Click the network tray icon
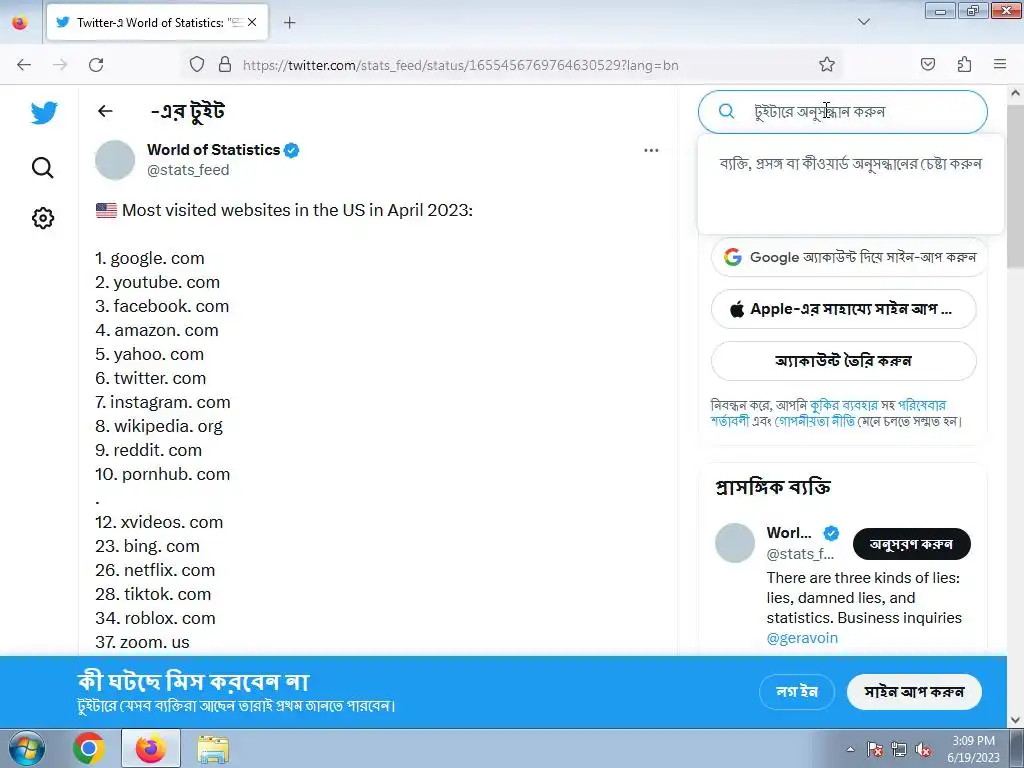 (x=899, y=750)
